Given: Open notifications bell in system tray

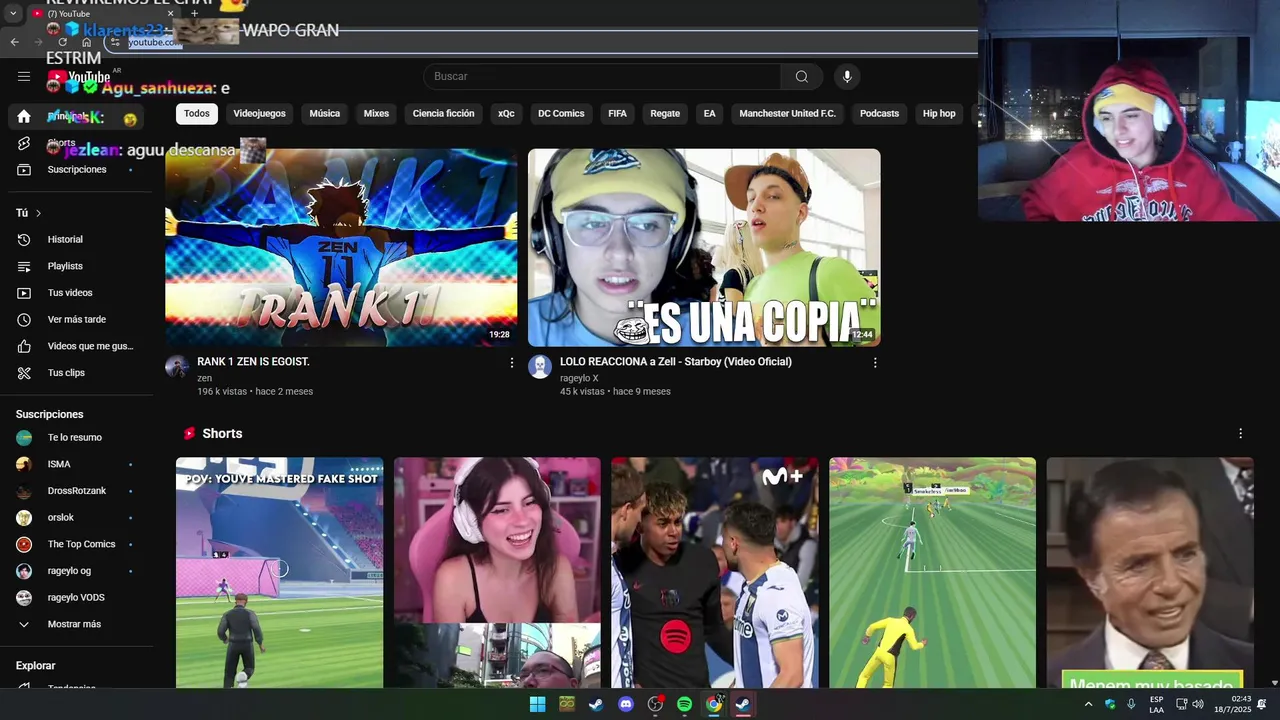Looking at the screenshot, I should click(x=1262, y=704).
